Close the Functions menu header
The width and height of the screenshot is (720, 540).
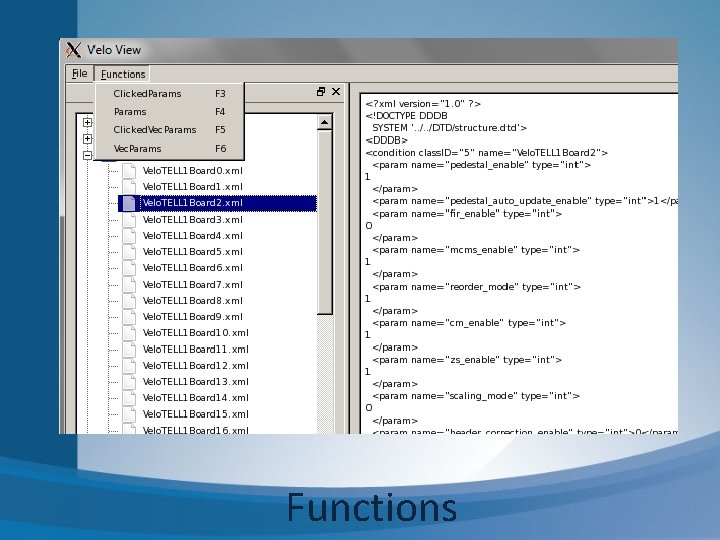point(123,74)
